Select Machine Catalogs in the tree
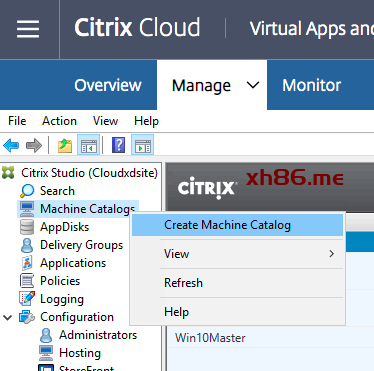Image resolution: width=374 pixels, height=371 pixels. 87,209
